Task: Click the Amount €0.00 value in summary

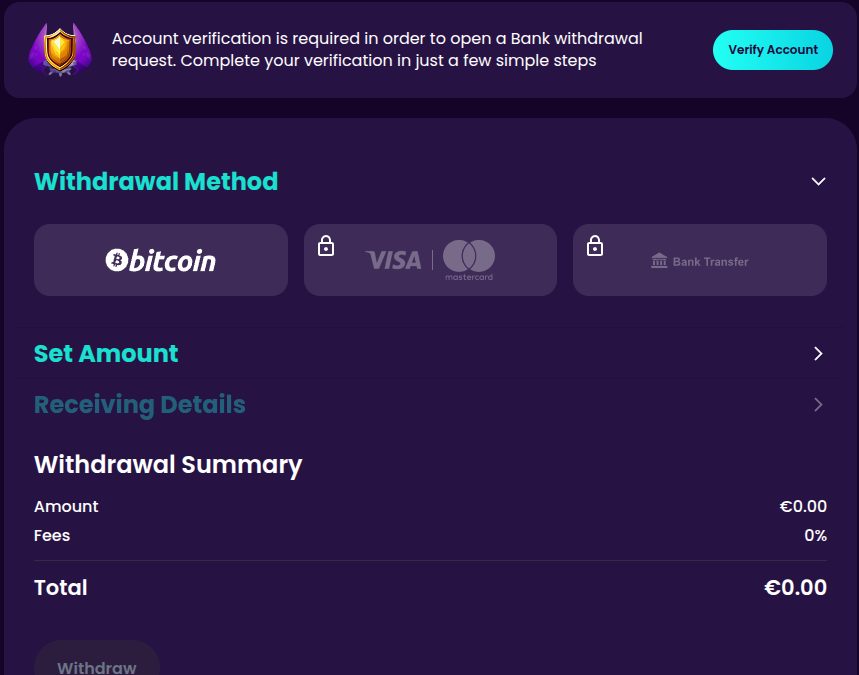Action: point(803,507)
